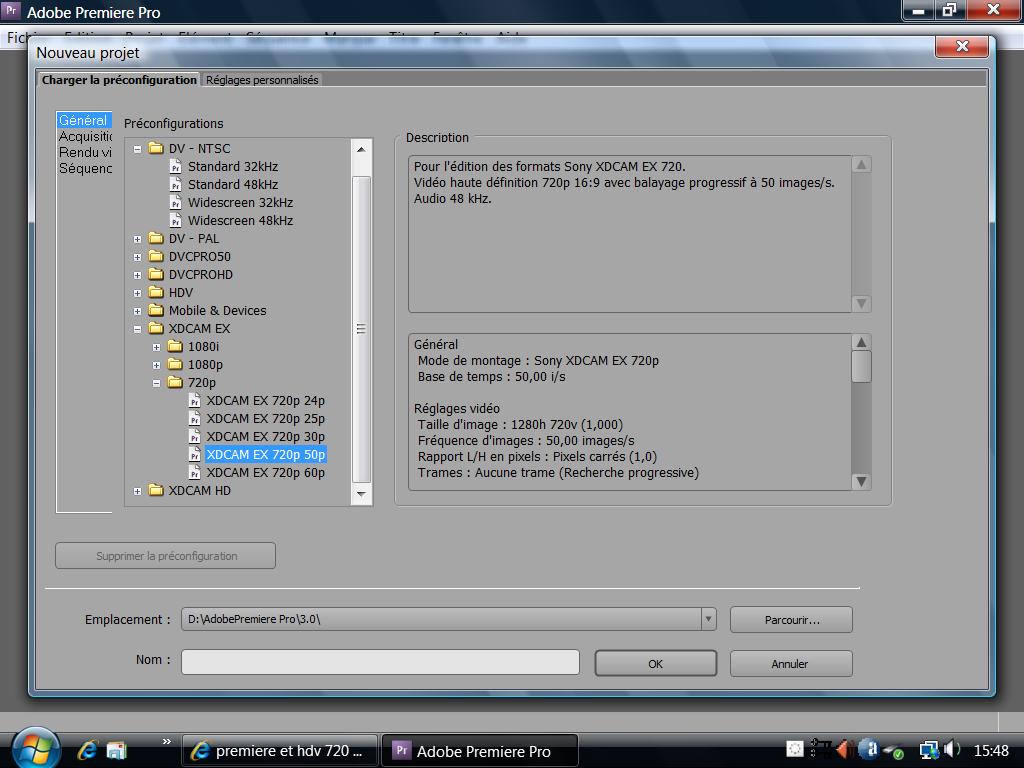Click the preset tree scrollbar up arrow
The height and width of the screenshot is (768, 1024).
point(361,149)
